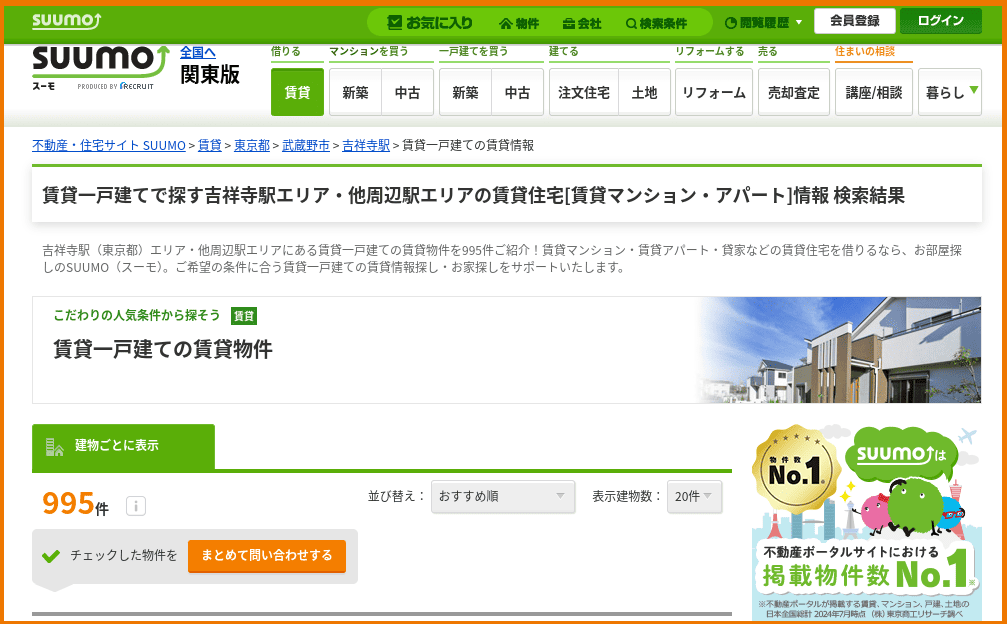1007x624 pixels.
Task: Select the 賃貸 navigation tab
Action: [297, 92]
